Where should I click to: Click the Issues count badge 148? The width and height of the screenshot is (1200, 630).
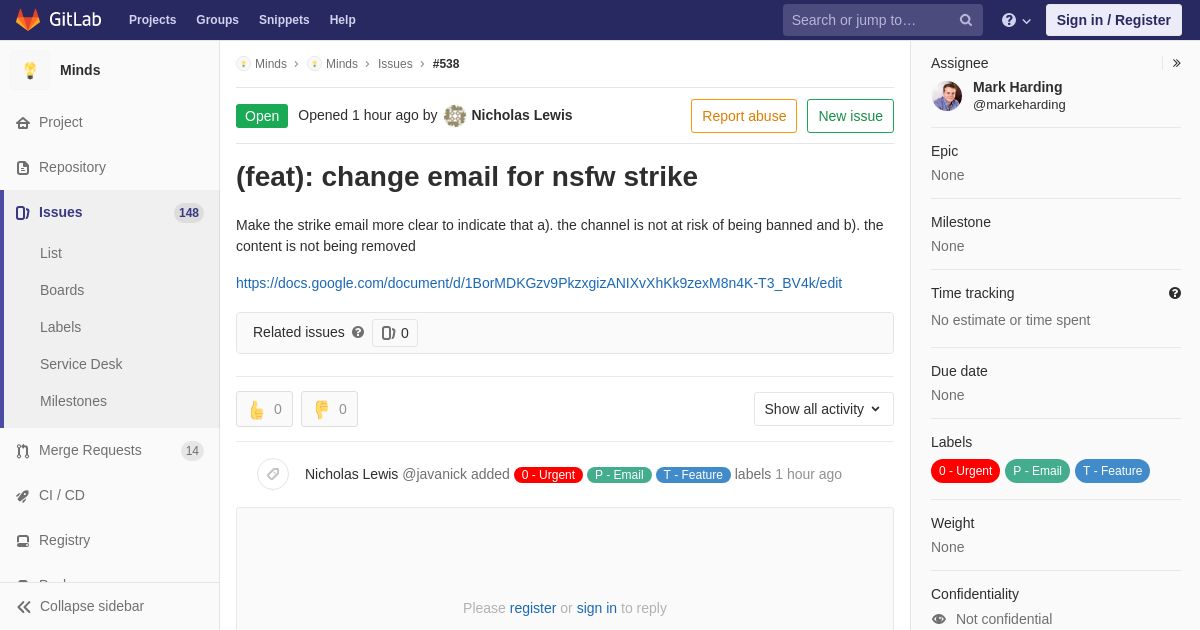point(189,213)
